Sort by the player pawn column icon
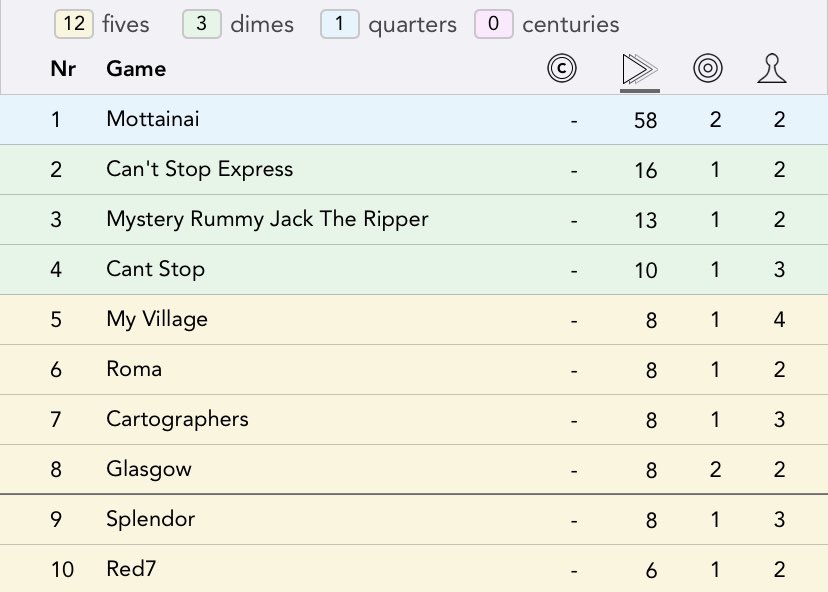This screenshot has width=828, height=592. pos(771,69)
